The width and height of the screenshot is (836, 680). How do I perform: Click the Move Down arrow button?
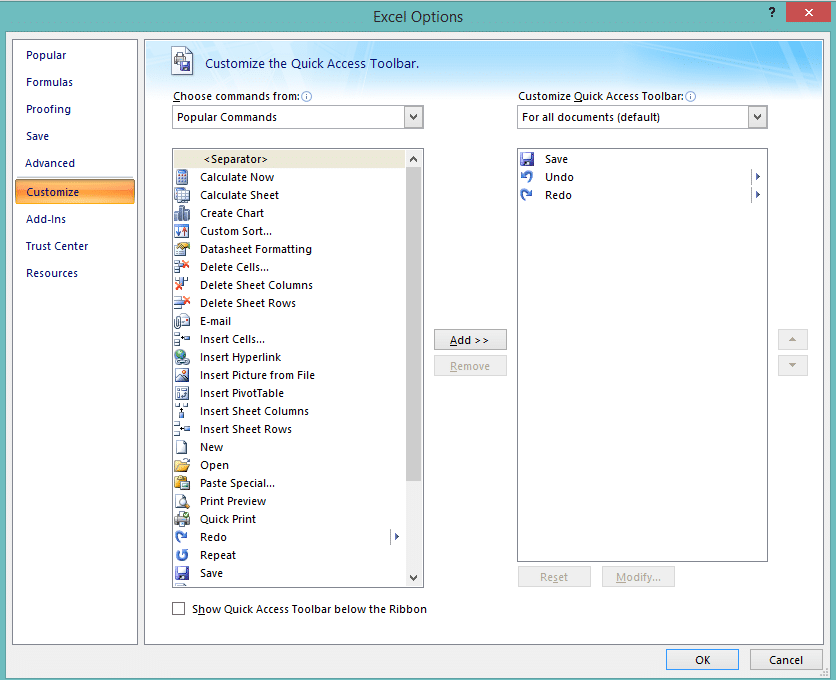tap(792, 365)
